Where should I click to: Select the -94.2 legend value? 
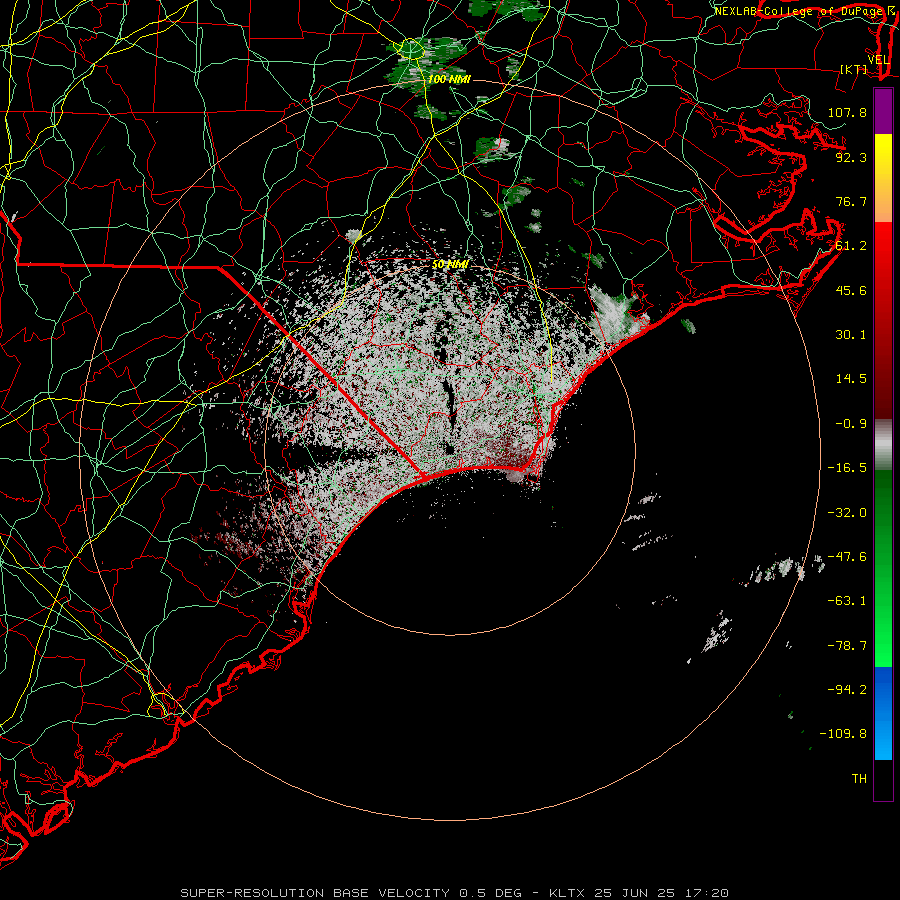[847, 690]
